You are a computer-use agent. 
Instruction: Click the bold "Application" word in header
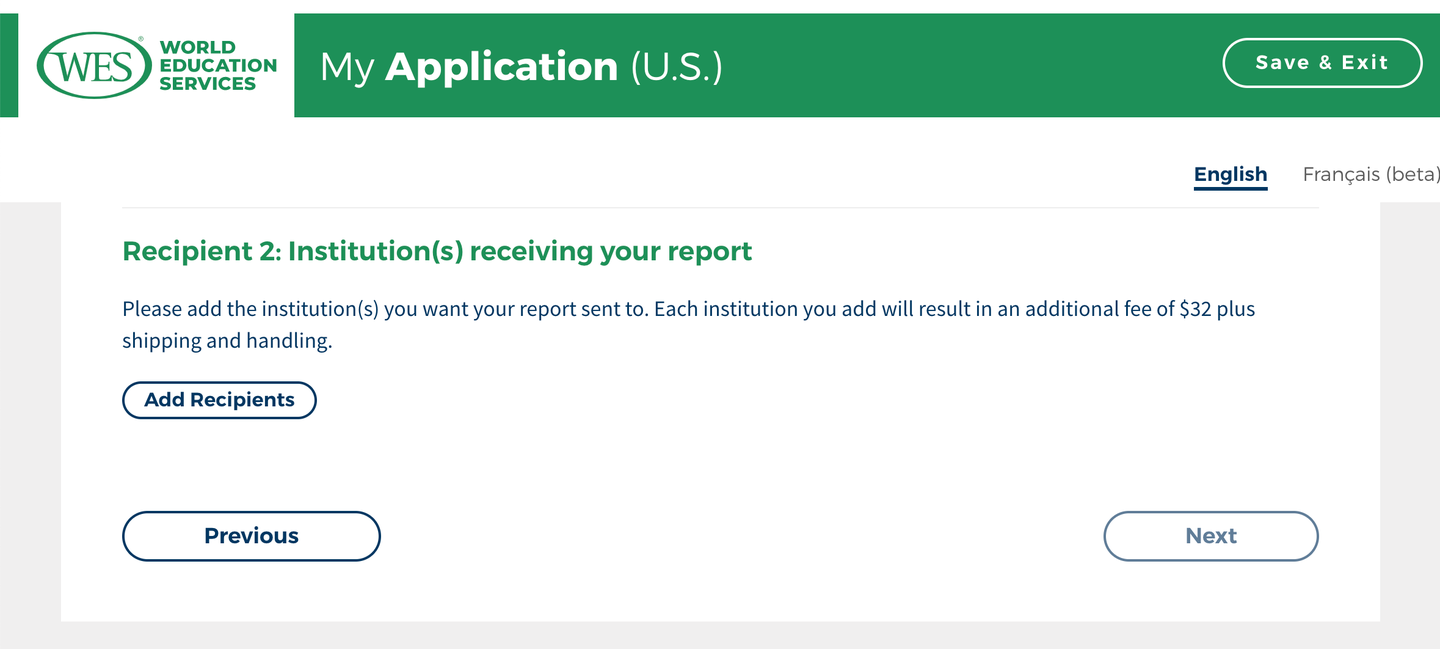[501, 67]
